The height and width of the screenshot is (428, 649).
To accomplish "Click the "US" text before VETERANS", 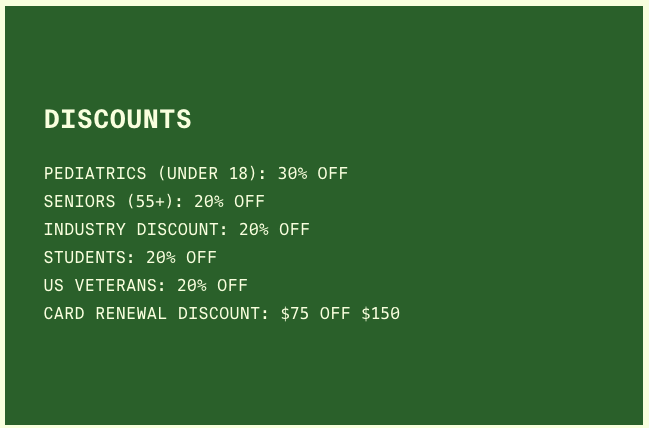I will [x=54, y=285].
